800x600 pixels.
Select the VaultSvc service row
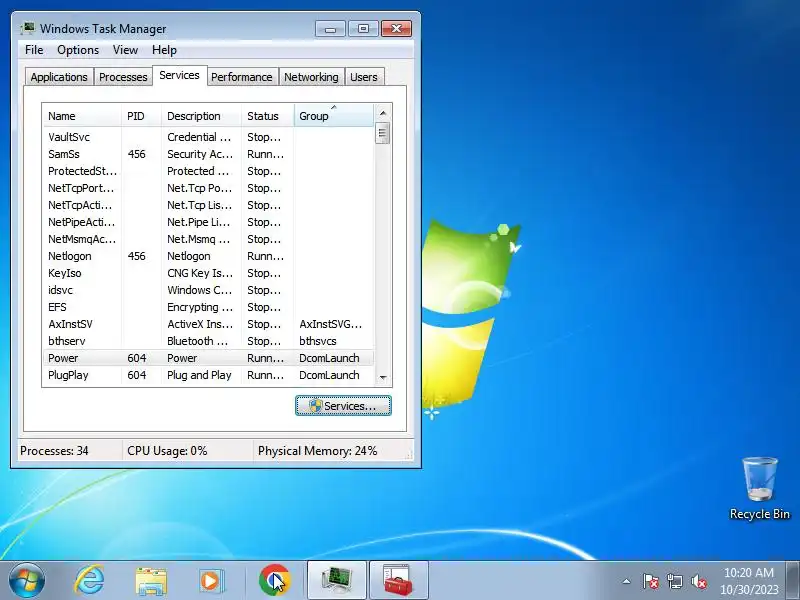coord(208,137)
